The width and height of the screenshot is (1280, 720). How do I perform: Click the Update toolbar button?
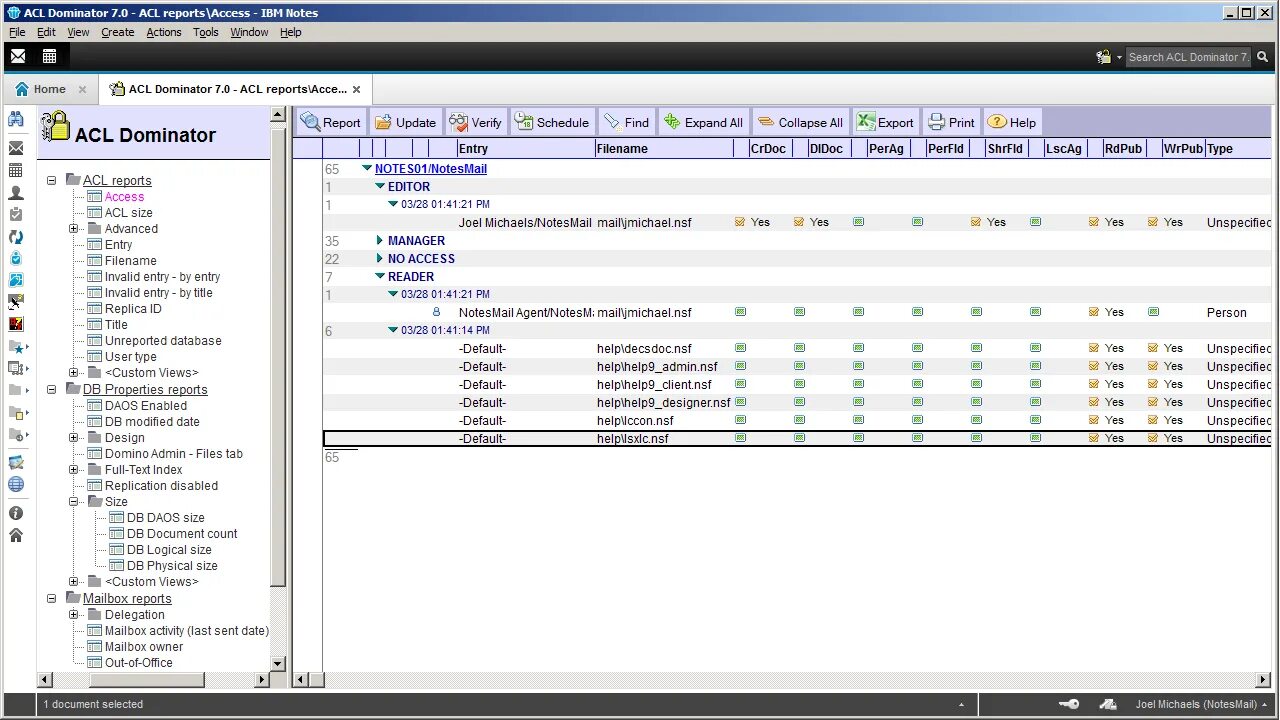click(x=405, y=123)
